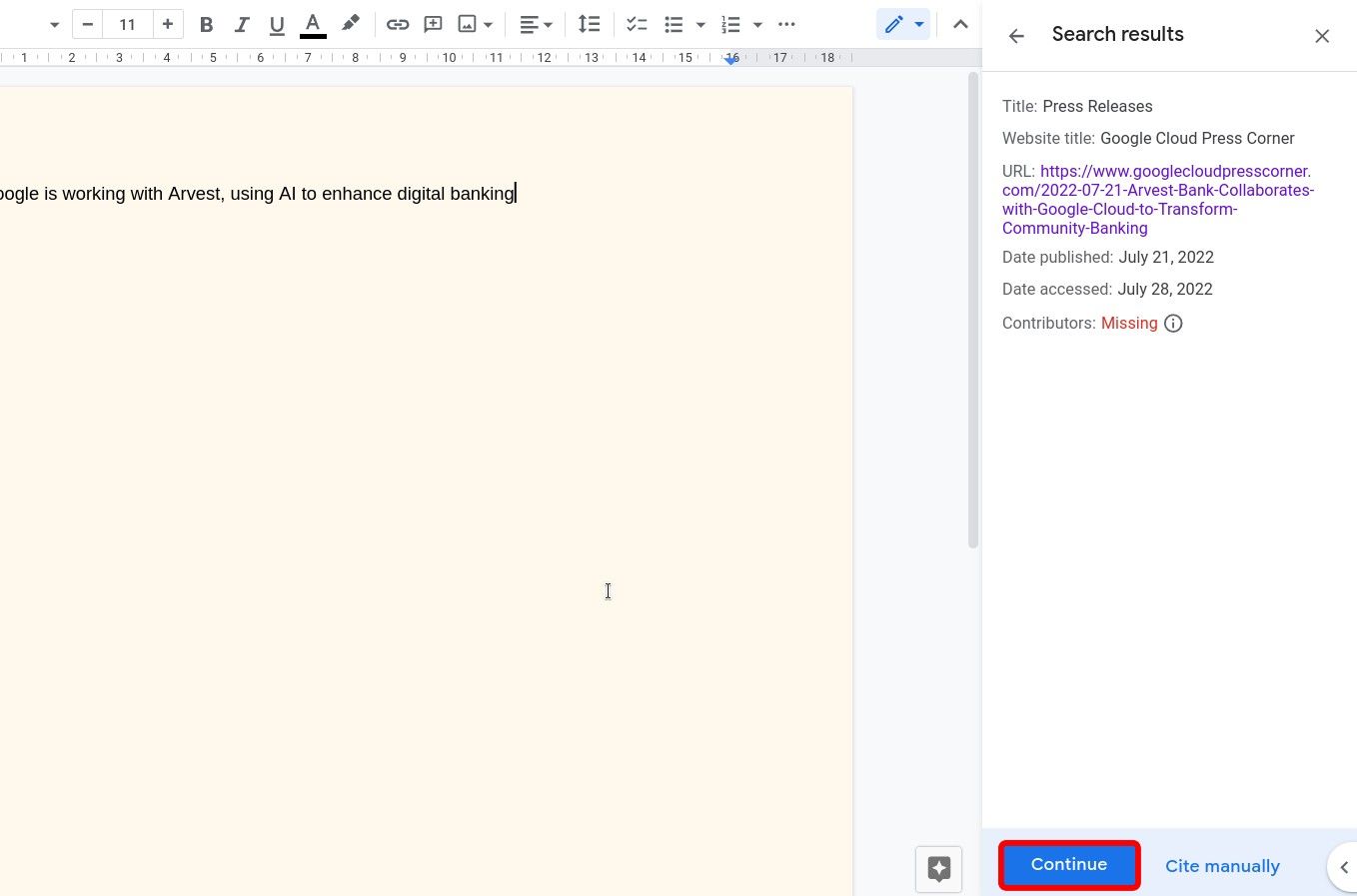The width and height of the screenshot is (1357, 896).
Task: Create a checklist
Action: tap(637, 24)
